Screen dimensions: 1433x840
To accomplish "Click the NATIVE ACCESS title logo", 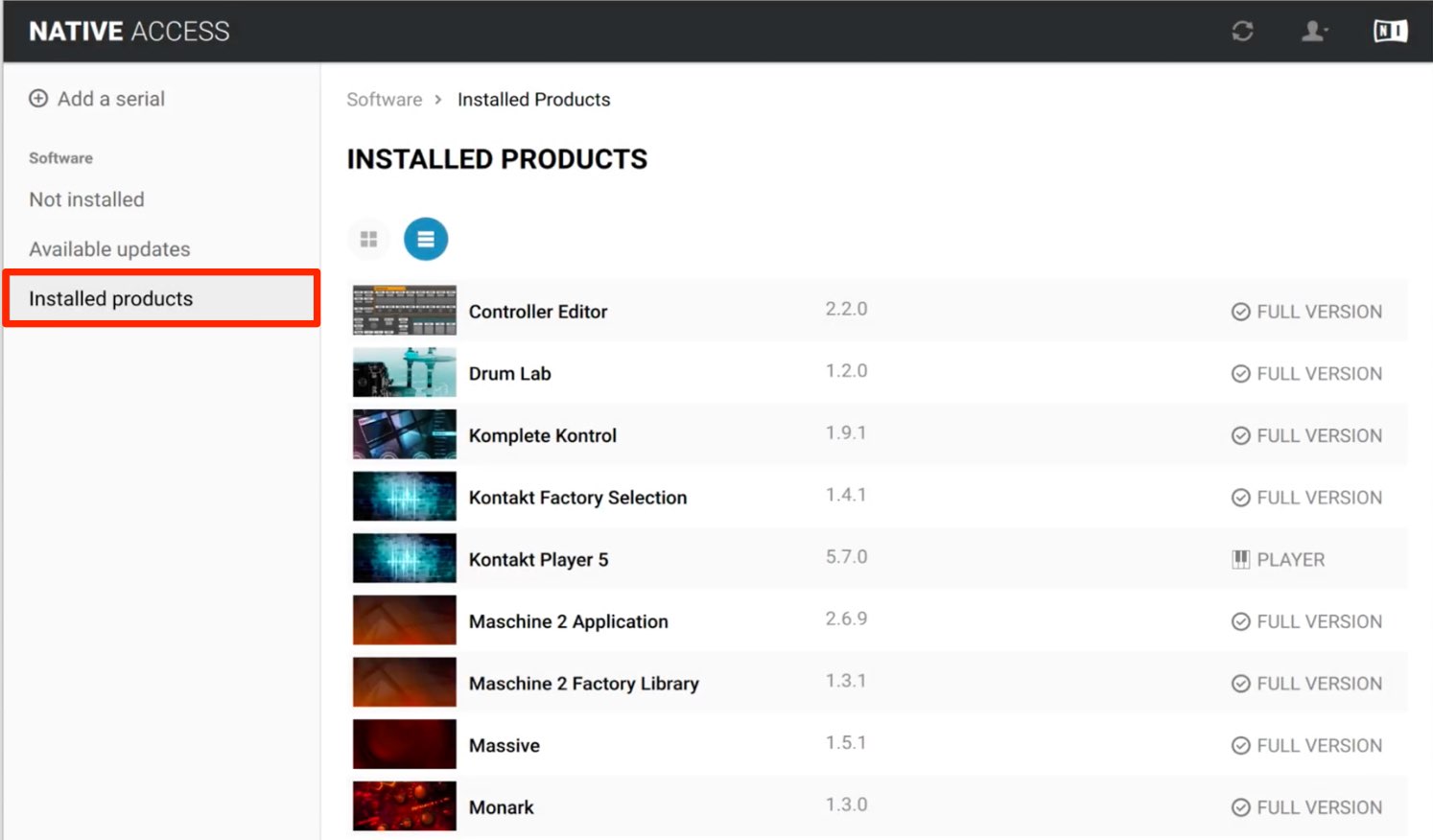I will pyautogui.click(x=129, y=32).
